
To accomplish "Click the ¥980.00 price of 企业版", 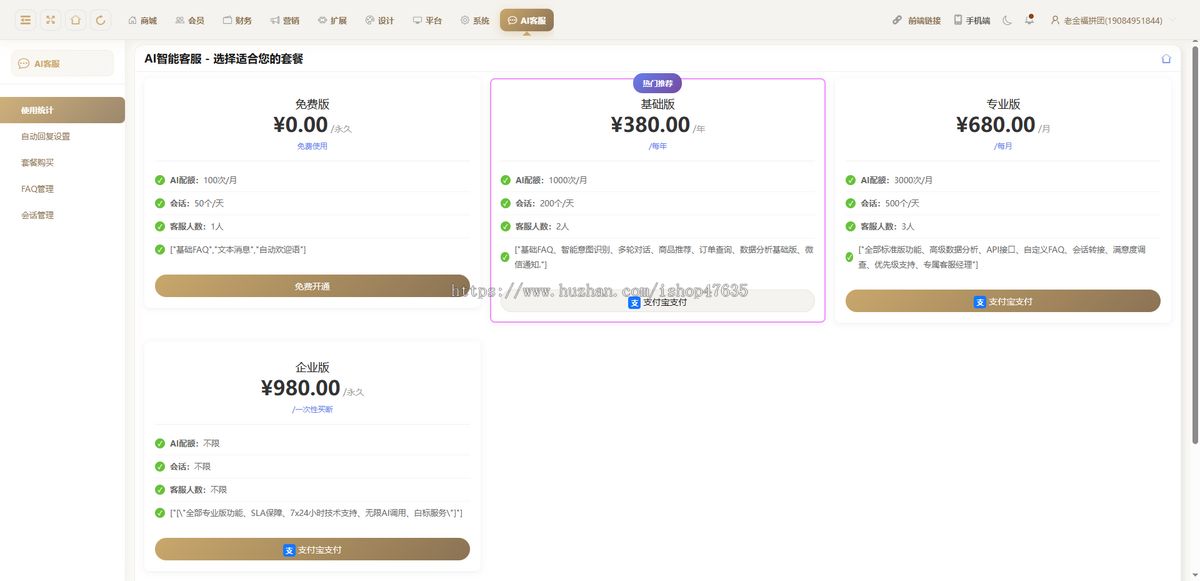I will pos(301,388).
